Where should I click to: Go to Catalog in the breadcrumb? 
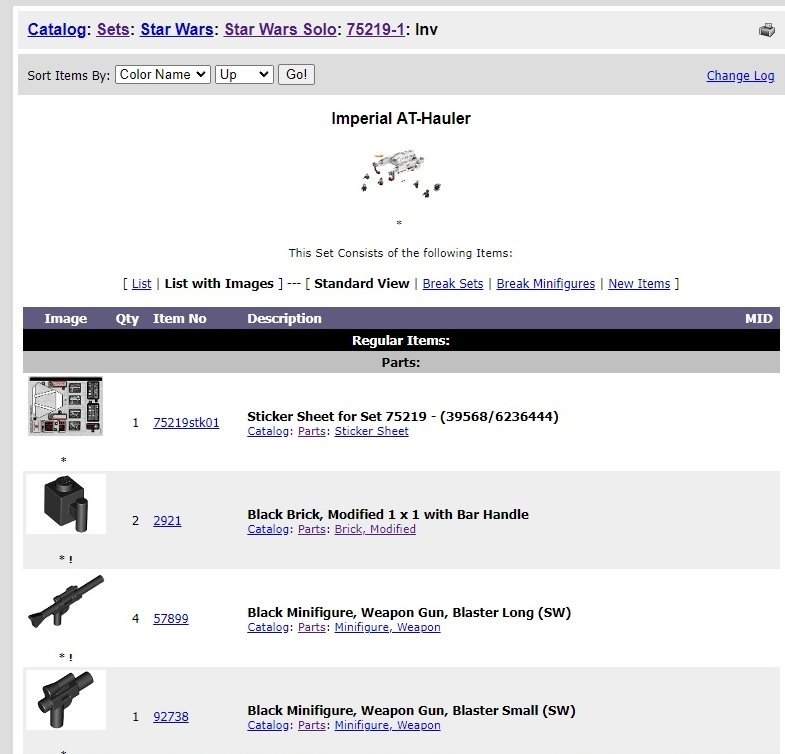coord(56,29)
